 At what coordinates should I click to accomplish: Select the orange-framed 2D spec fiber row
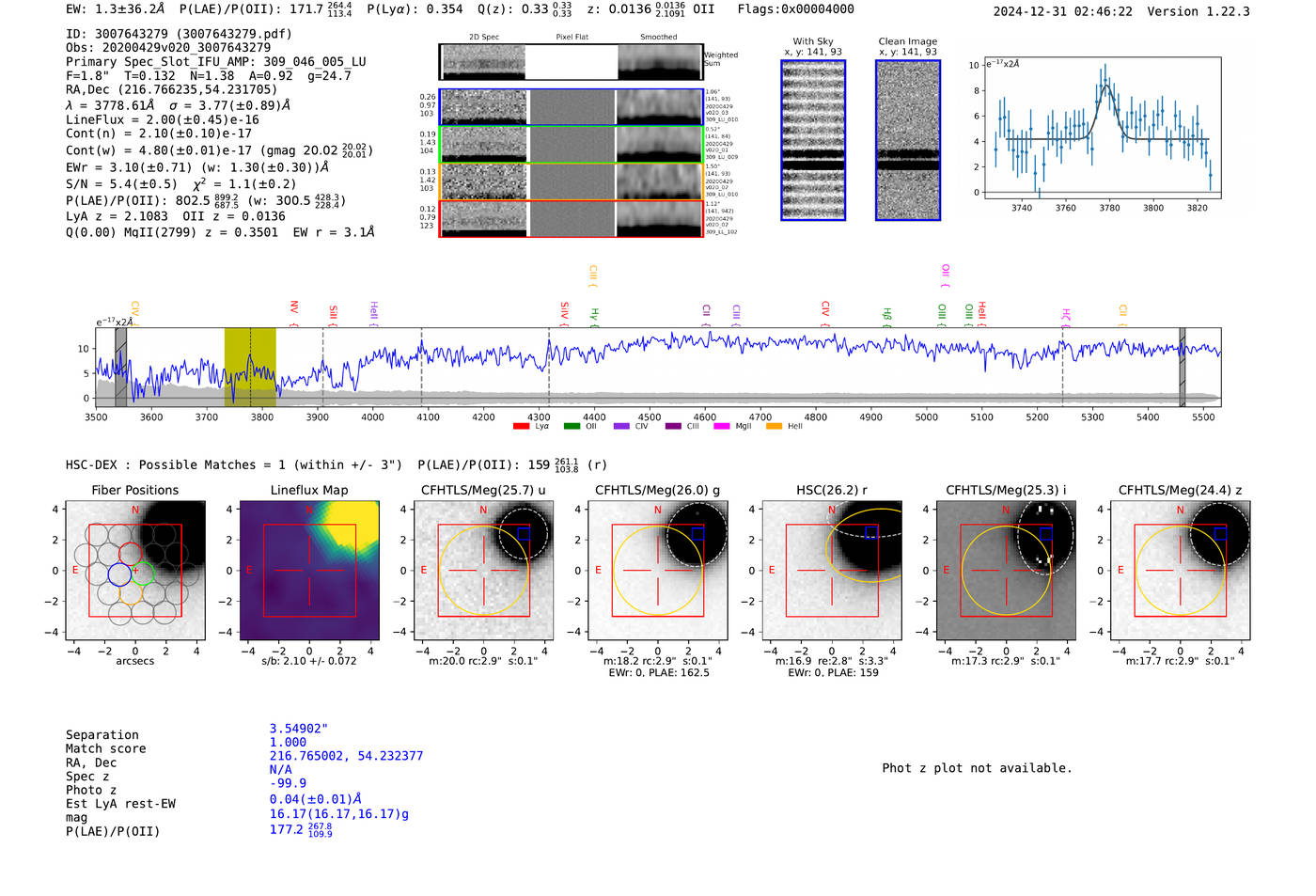pos(571,181)
